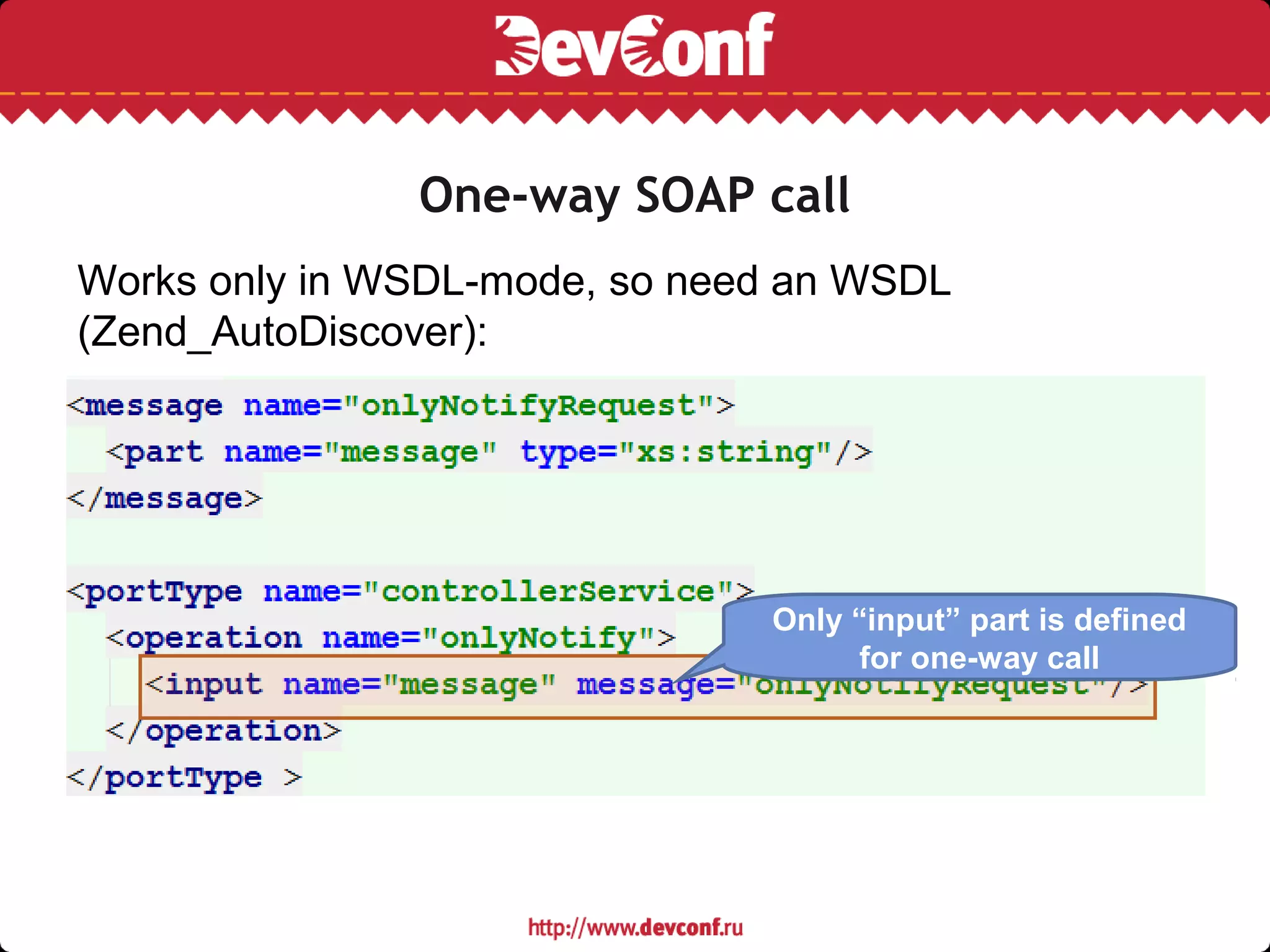
Task: Click the <portType name="controllerService"> line
Action: click(411, 592)
